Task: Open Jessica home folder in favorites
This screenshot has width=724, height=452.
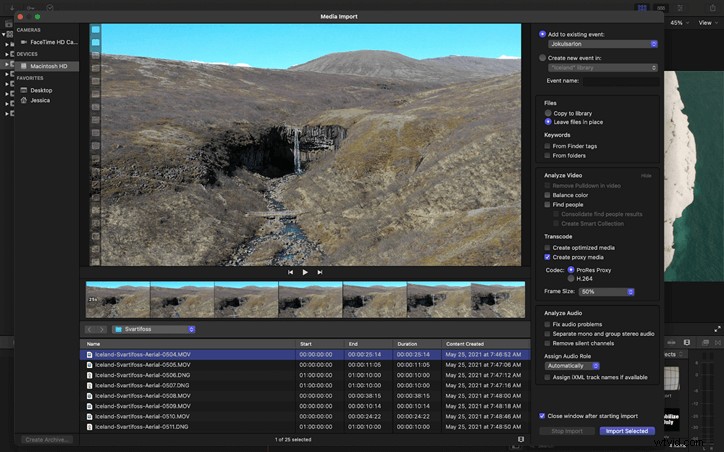Action: coord(40,100)
